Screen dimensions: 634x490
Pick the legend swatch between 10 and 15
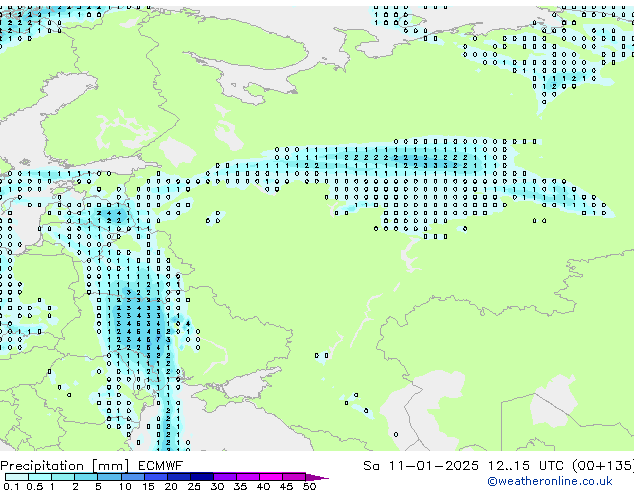[x=136, y=477]
